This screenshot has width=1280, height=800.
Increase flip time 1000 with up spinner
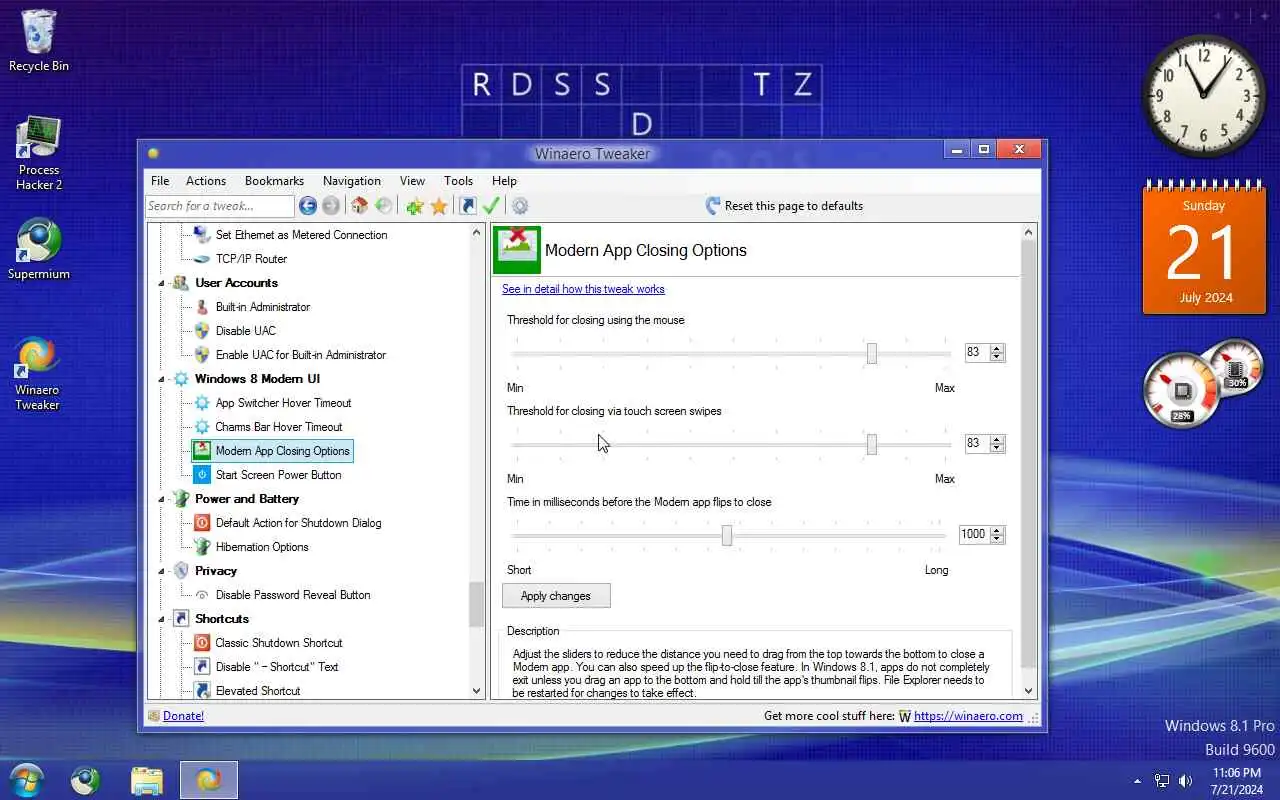[x=997, y=530]
